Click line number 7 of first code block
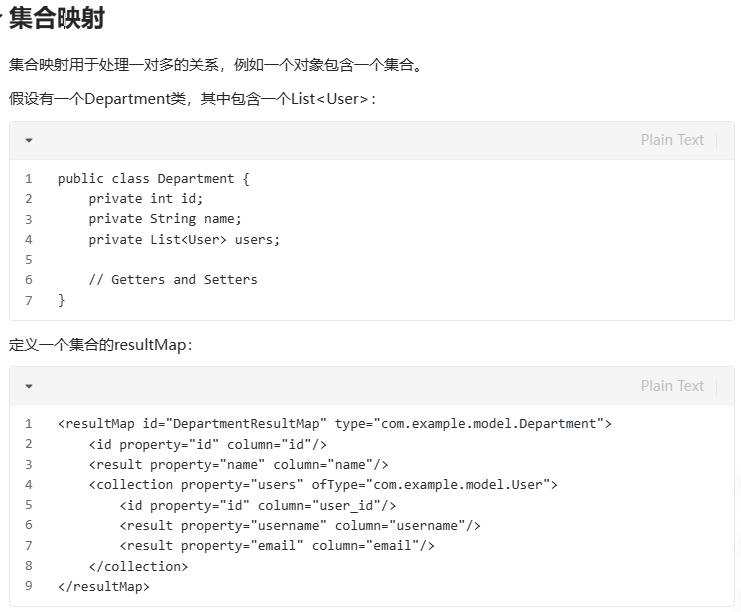Viewport: 741px width, 612px height. coord(29,300)
